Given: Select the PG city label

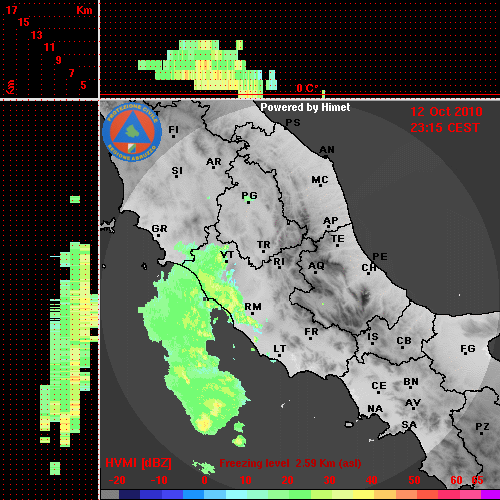Looking at the screenshot, I should click(249, 196).
